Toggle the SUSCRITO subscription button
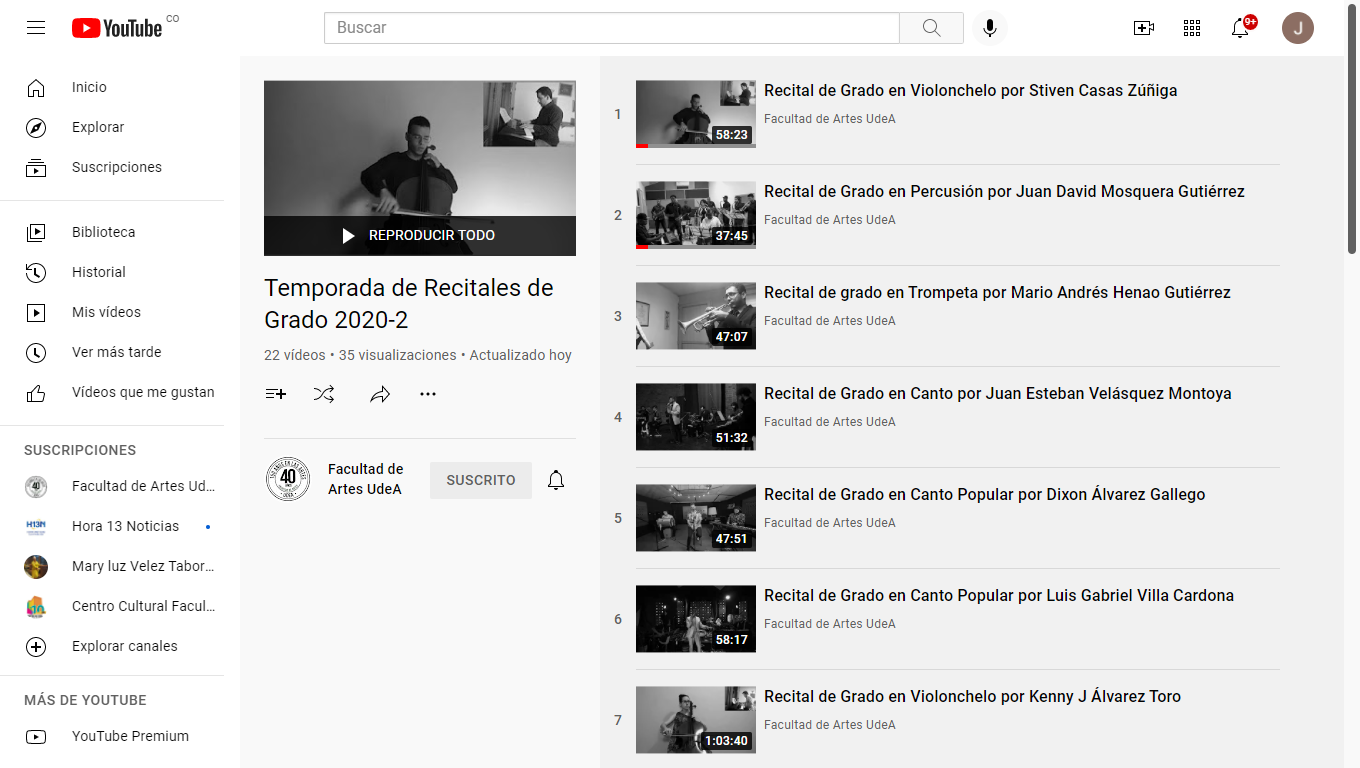This screenshot has width=1360, height=768. tap(480, 480)
